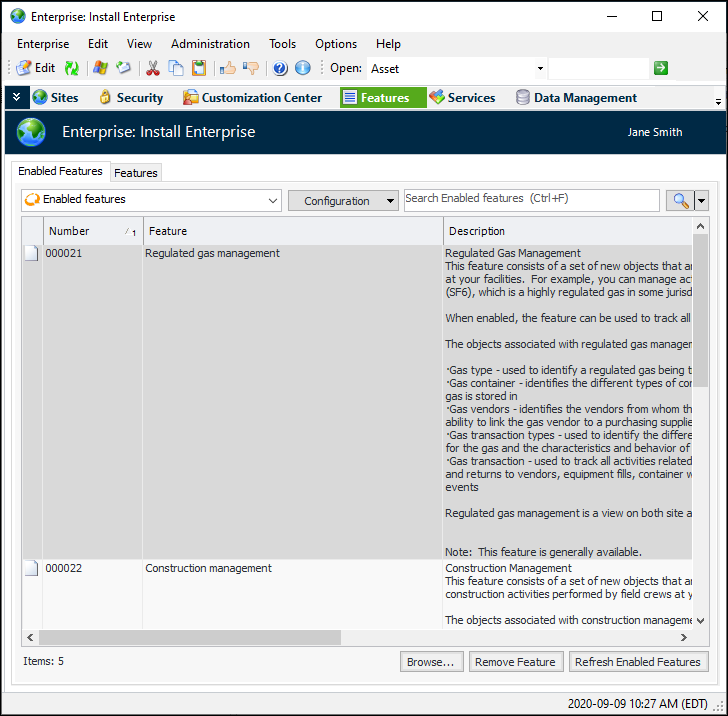Screen dimensions: 728x716
Task: Click the Jane Smith user name
Action: tap(655, 132)
